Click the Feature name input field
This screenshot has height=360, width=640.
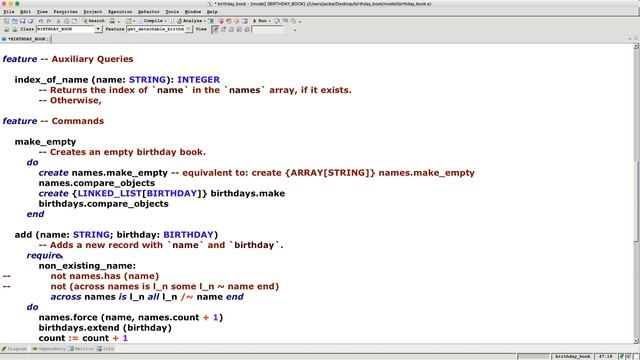pos(156,29)
